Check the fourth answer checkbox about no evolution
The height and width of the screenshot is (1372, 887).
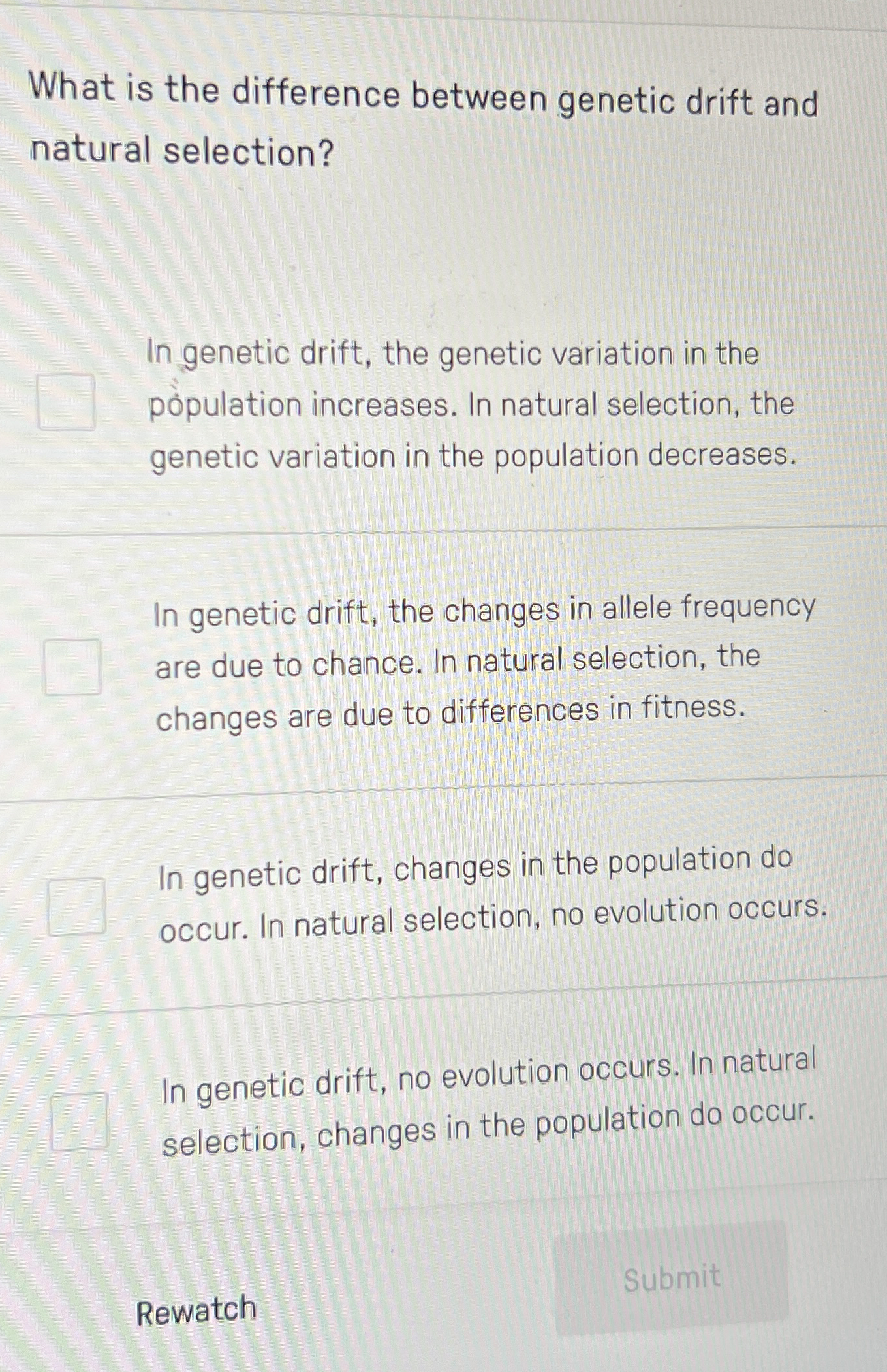pyautogui.click(x=80, y=1120)
